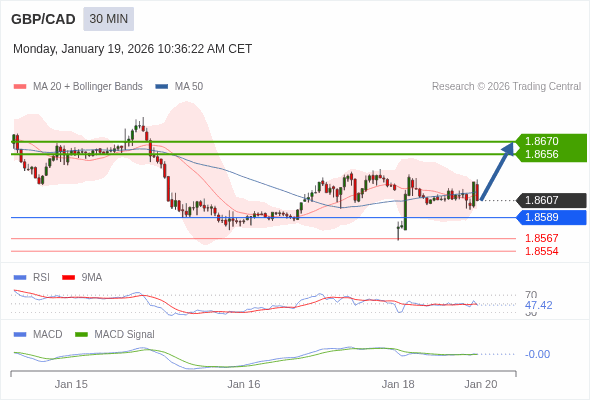Click the MACD legend label
This screenshot has height=400, width=590.
click(x=47, y=335)
